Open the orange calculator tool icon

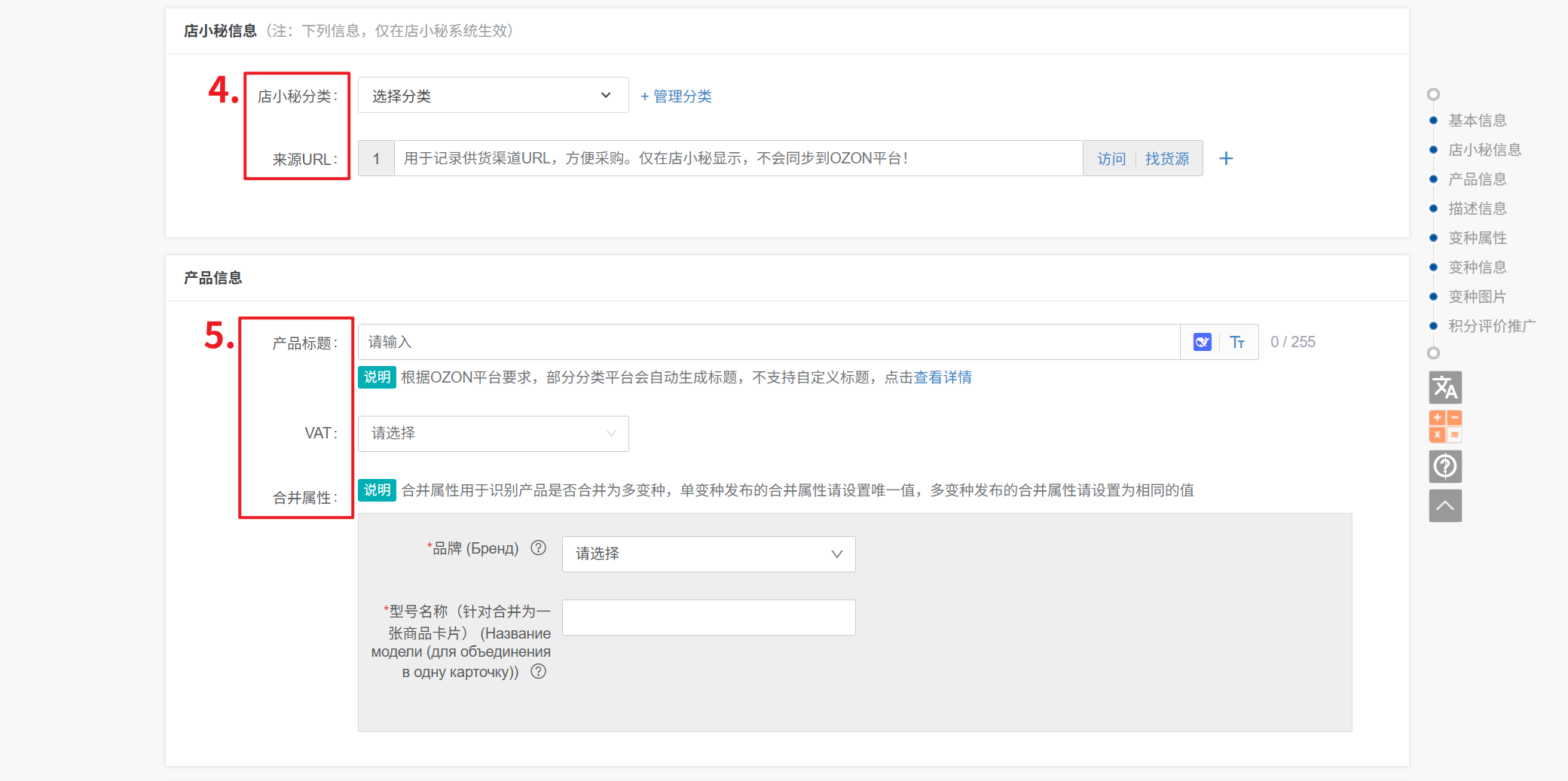[x=1444, y=426]
